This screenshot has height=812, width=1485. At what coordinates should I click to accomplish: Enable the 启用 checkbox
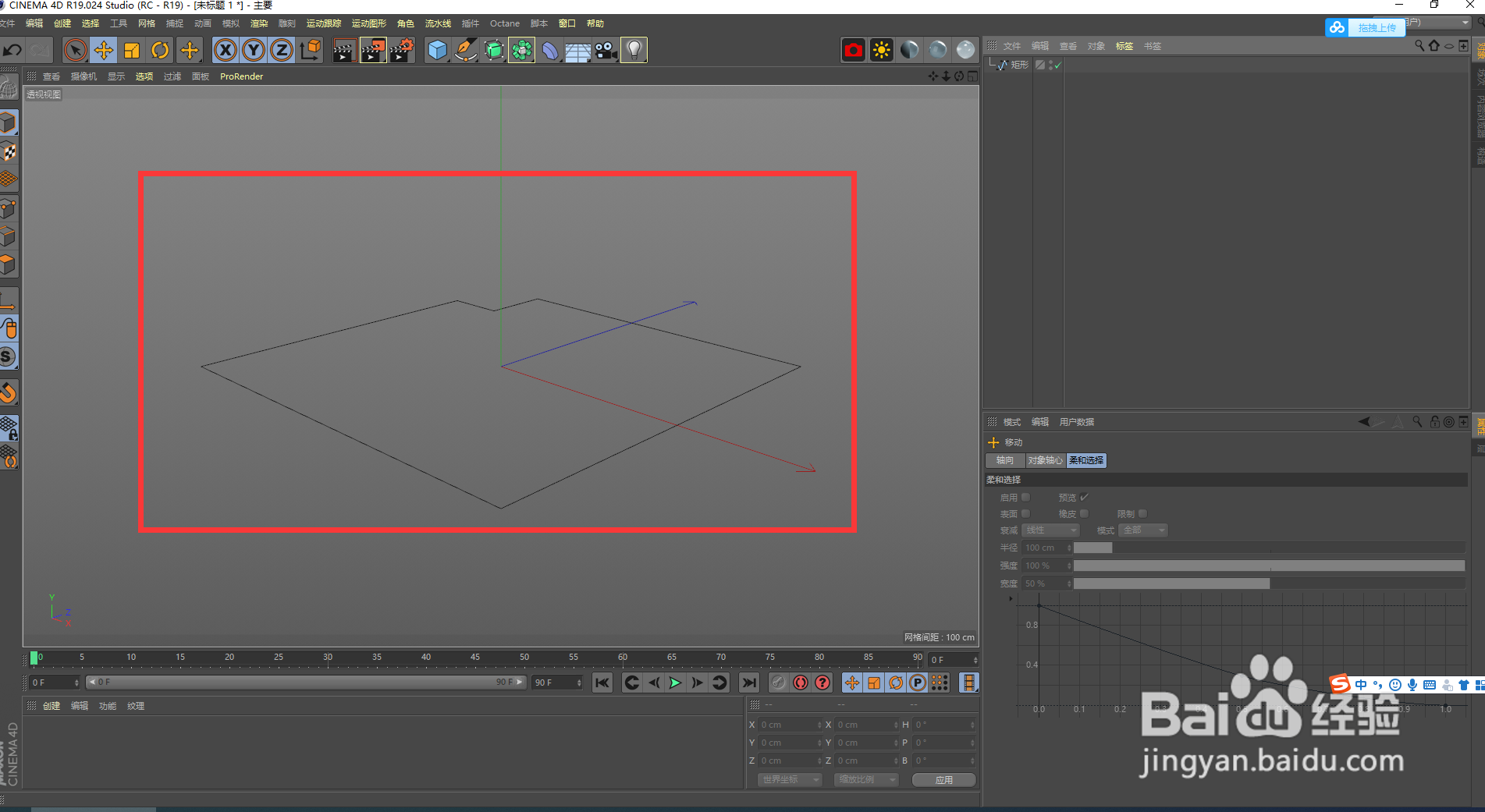pos(1026,497)
